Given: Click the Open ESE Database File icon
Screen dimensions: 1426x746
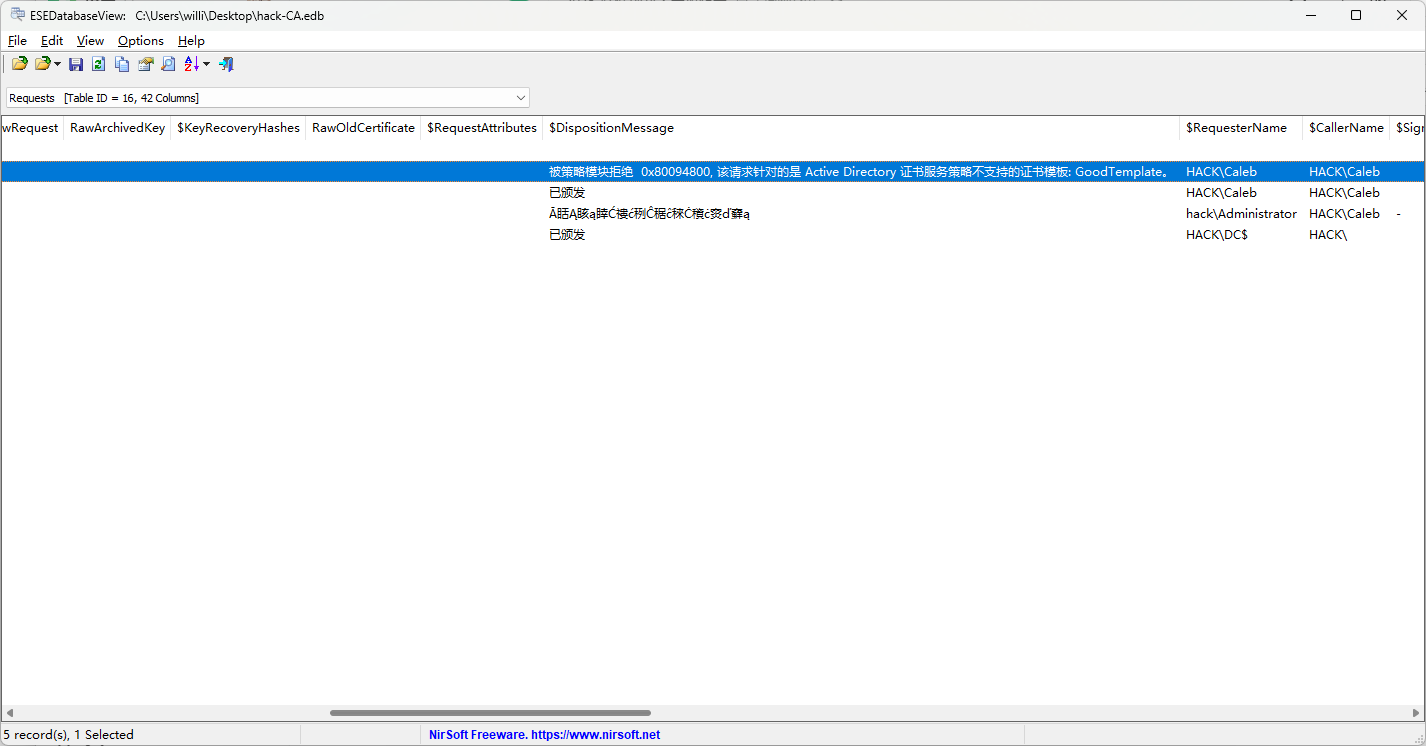Looking at the screenshot, I should point(19,64).
